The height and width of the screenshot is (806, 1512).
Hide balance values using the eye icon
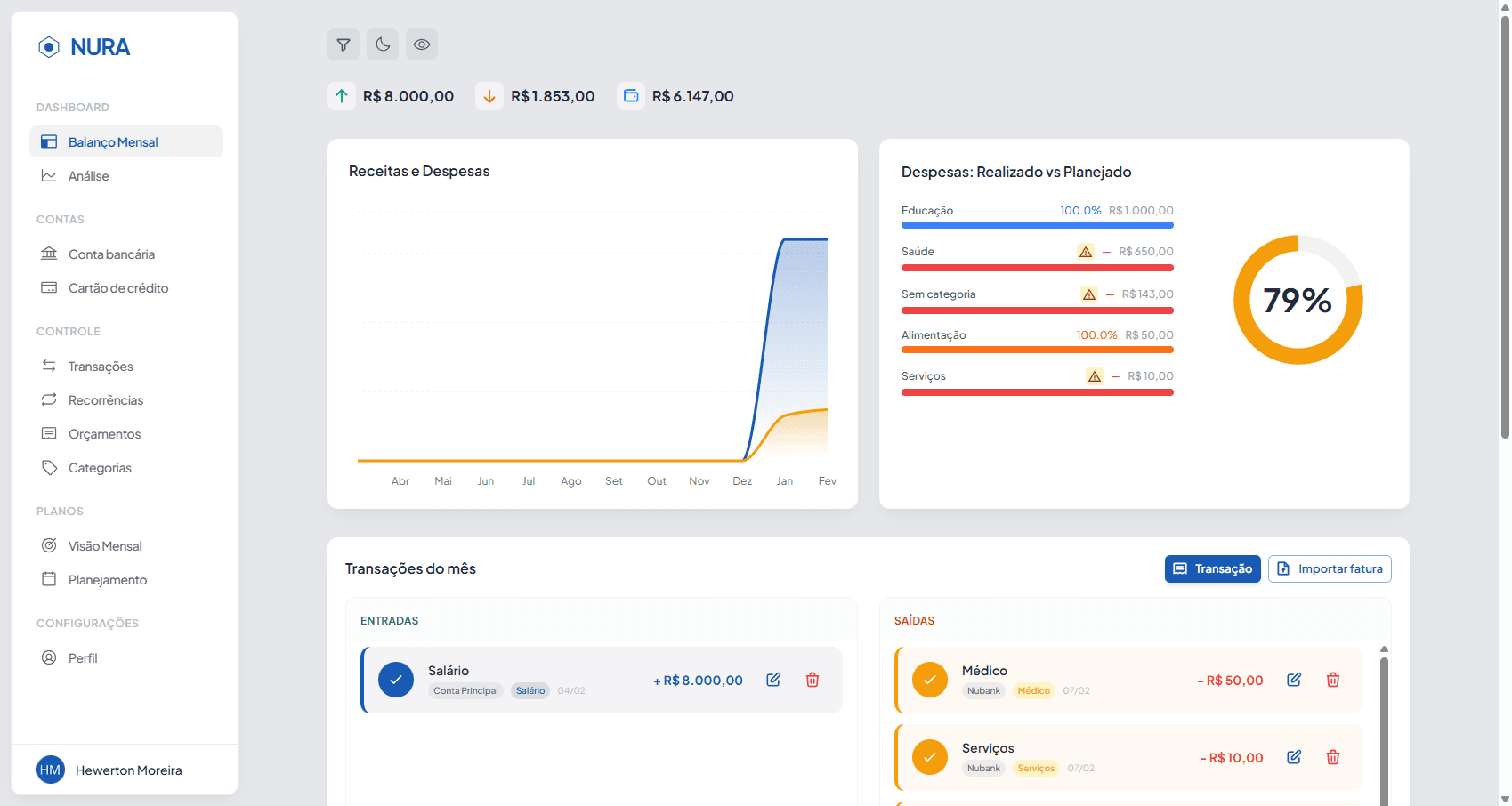(x=422, y=44)
